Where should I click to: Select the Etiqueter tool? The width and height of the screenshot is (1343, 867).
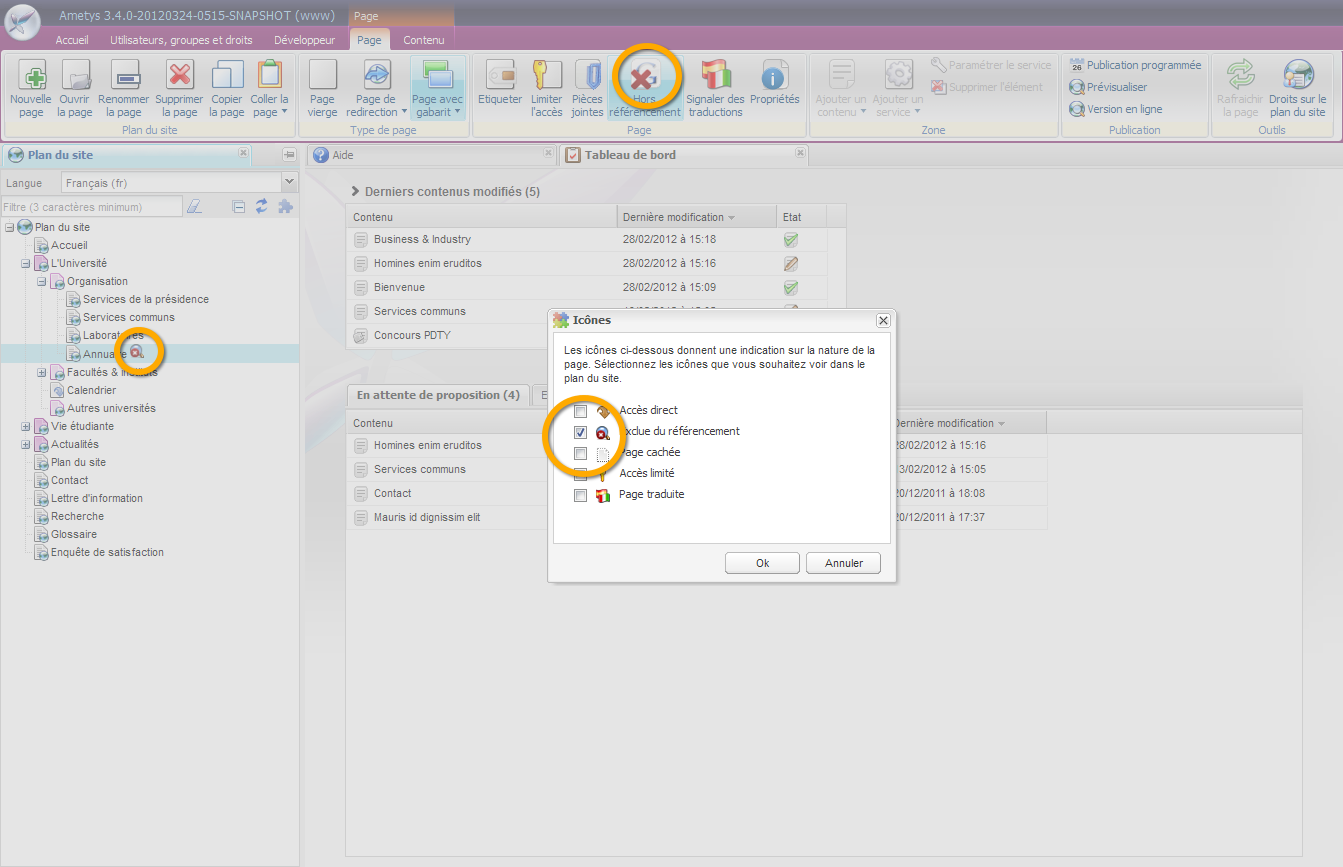coord(500,76)
